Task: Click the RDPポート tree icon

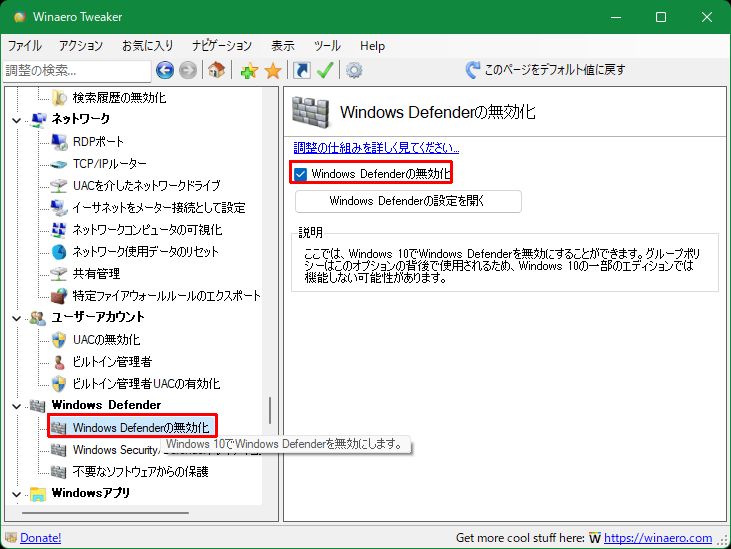Action: pos(59,142)
